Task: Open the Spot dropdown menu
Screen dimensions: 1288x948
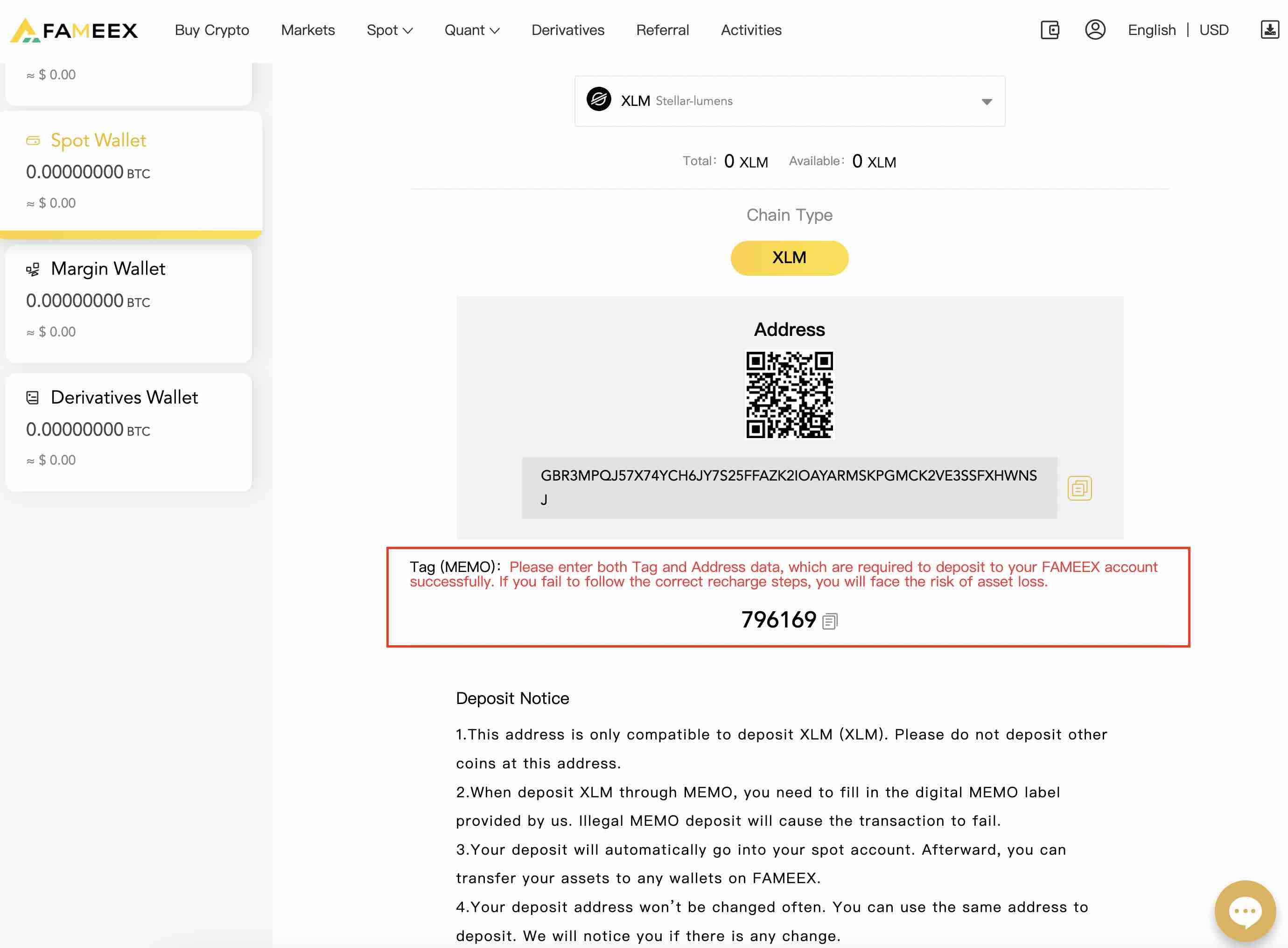Action: pyautogui.click(x=390, y=30)
